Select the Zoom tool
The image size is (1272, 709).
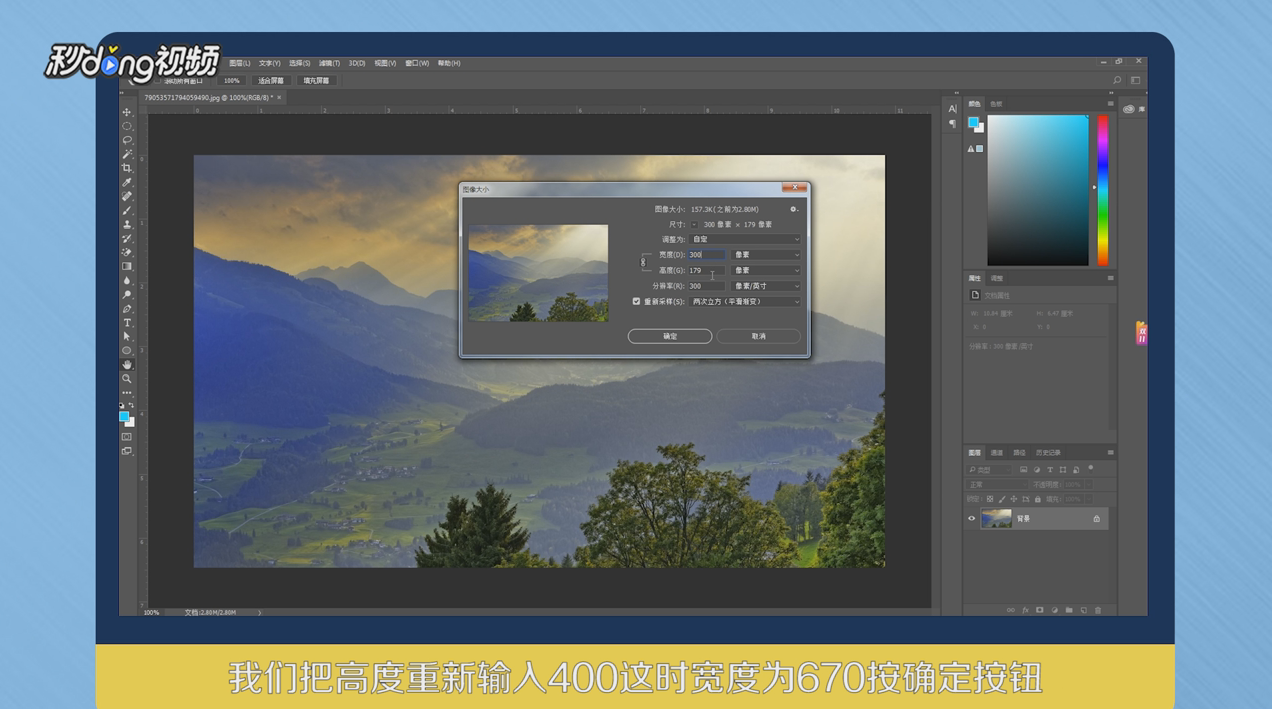[127, 378]
